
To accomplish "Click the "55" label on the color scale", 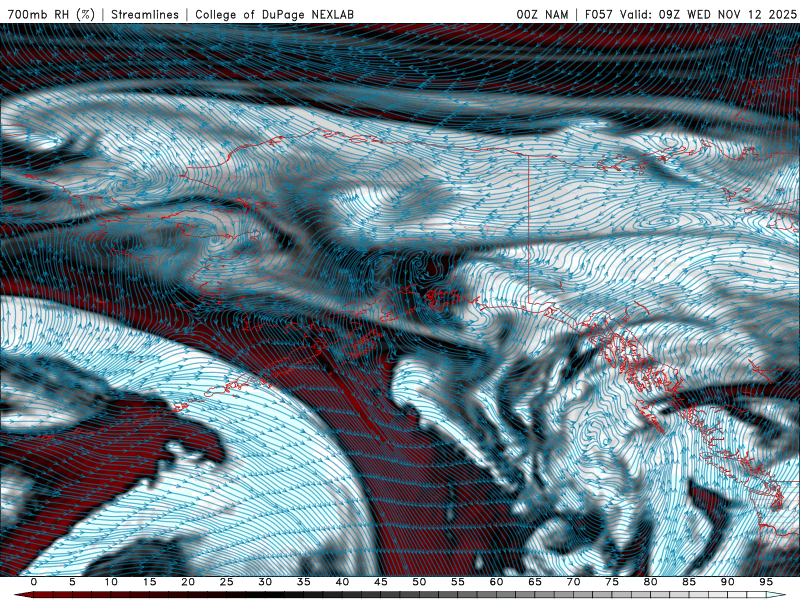I will pos(458,582).
